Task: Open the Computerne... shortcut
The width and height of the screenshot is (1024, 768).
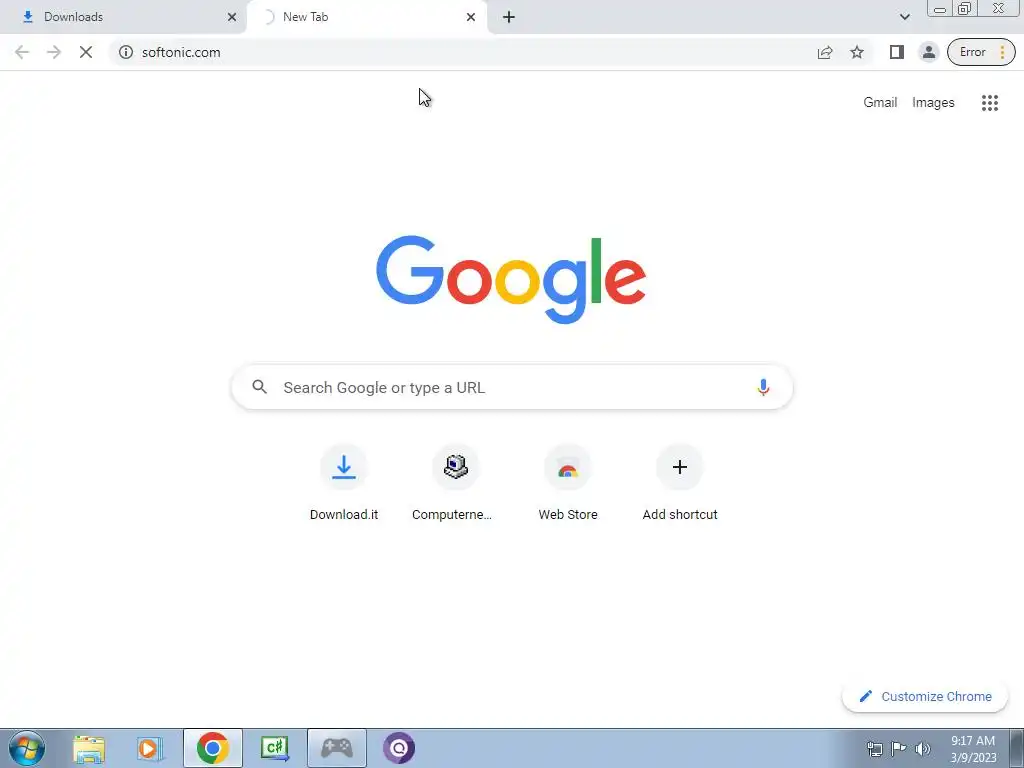Action: (x=455, y=483)
